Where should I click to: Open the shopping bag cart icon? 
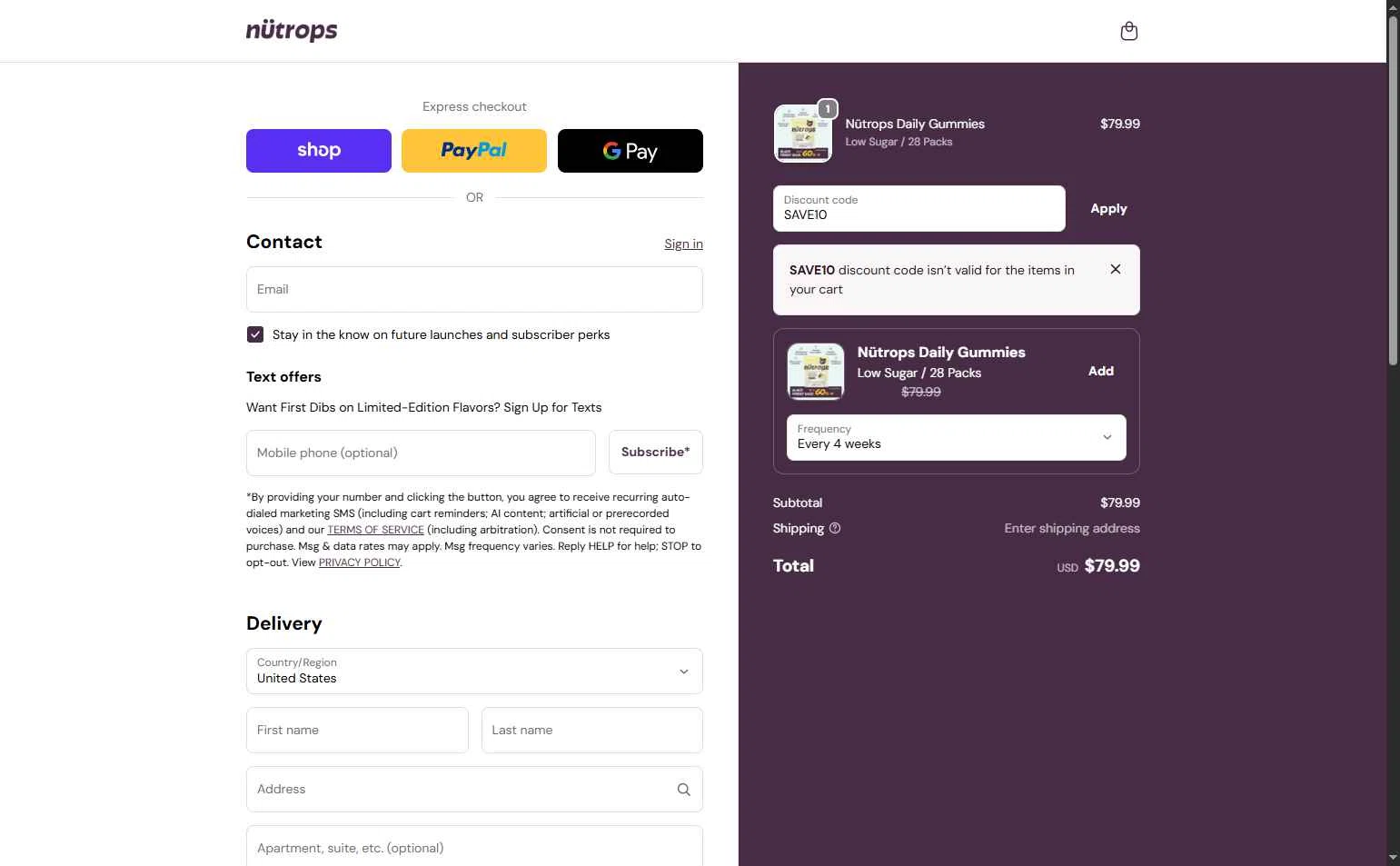coord(1129,32)
